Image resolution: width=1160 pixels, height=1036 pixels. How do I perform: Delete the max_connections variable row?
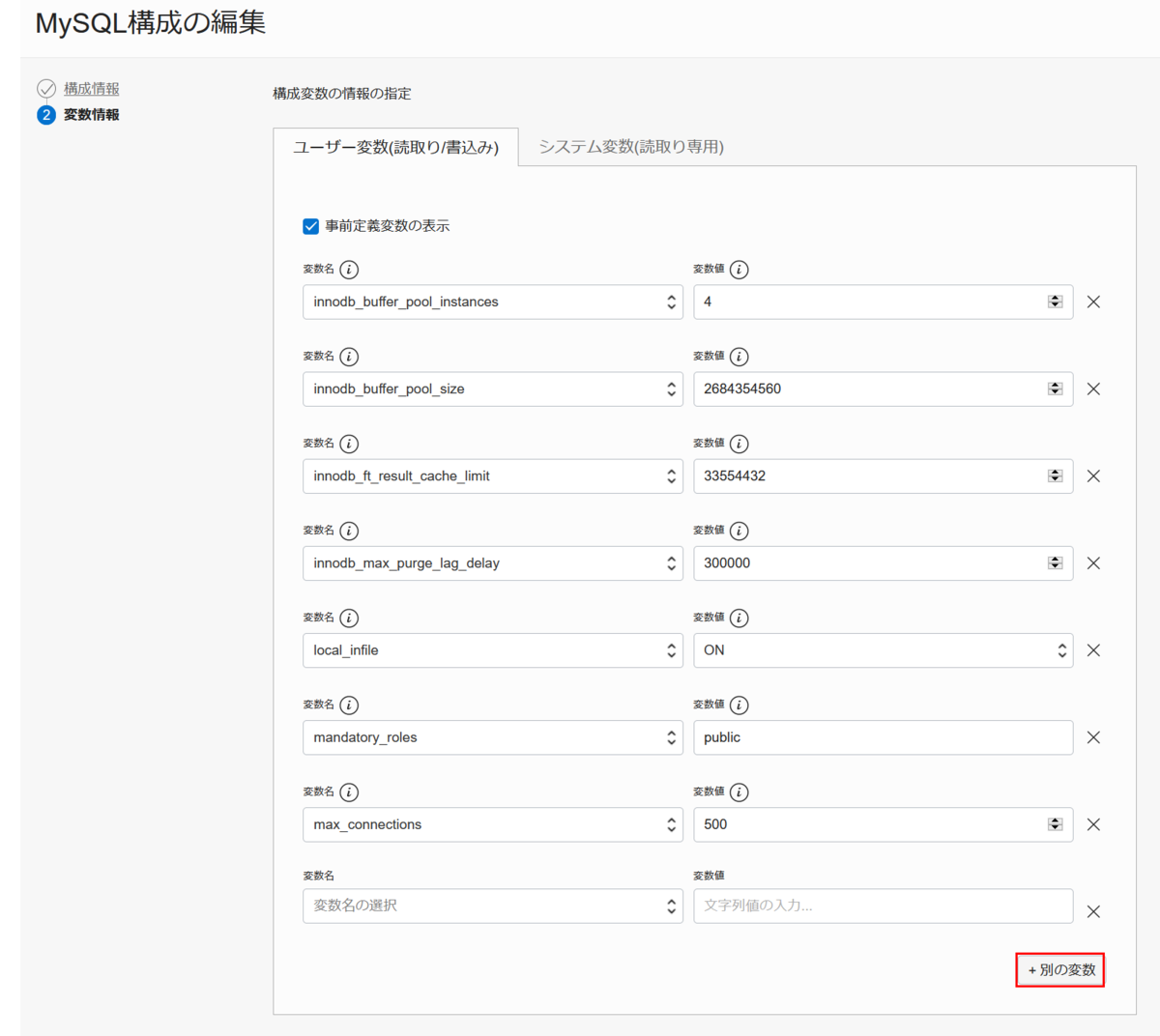pos(1093,824)
